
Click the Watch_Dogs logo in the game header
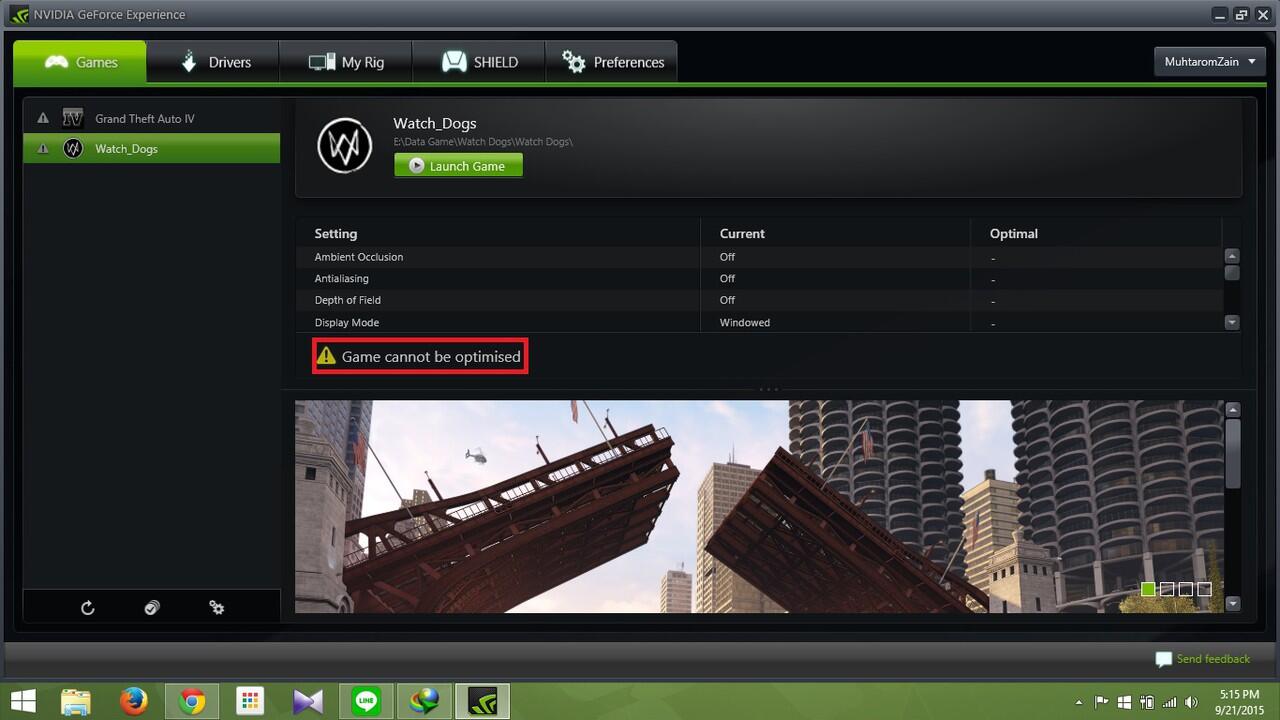pyautogui.click(x=344, y=146)
